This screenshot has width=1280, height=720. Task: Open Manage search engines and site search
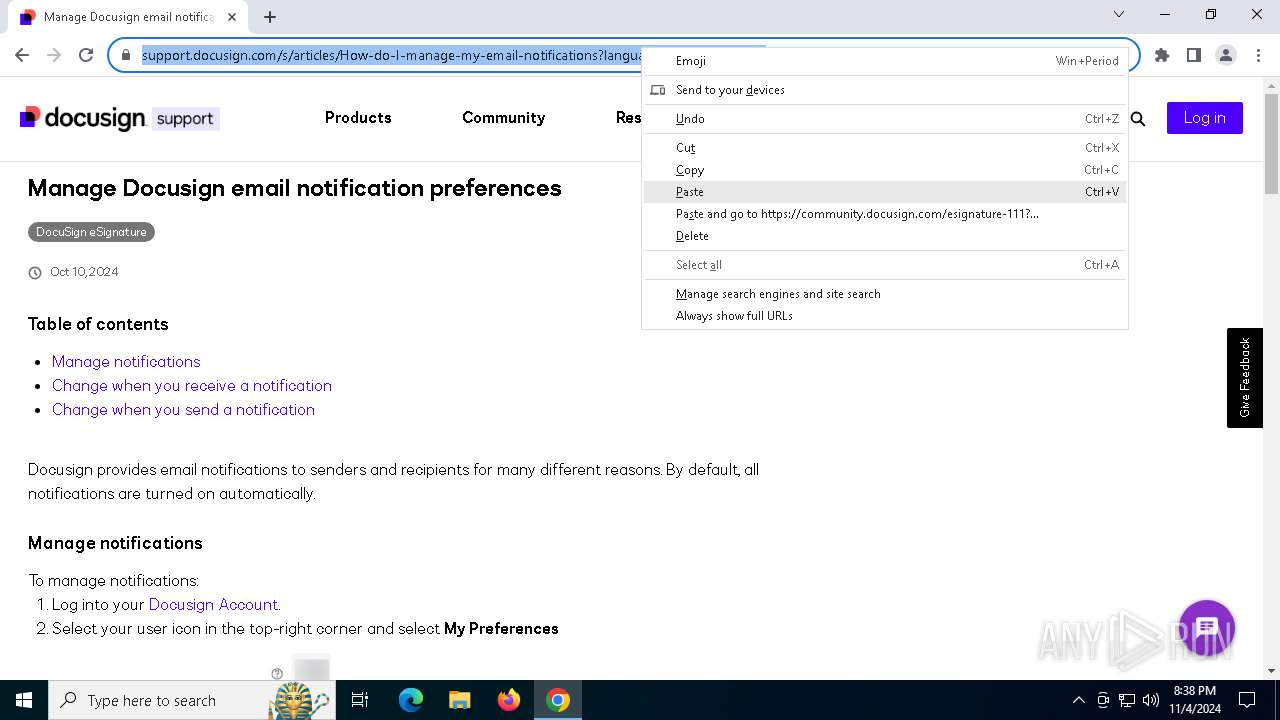[x=885, y=294]
